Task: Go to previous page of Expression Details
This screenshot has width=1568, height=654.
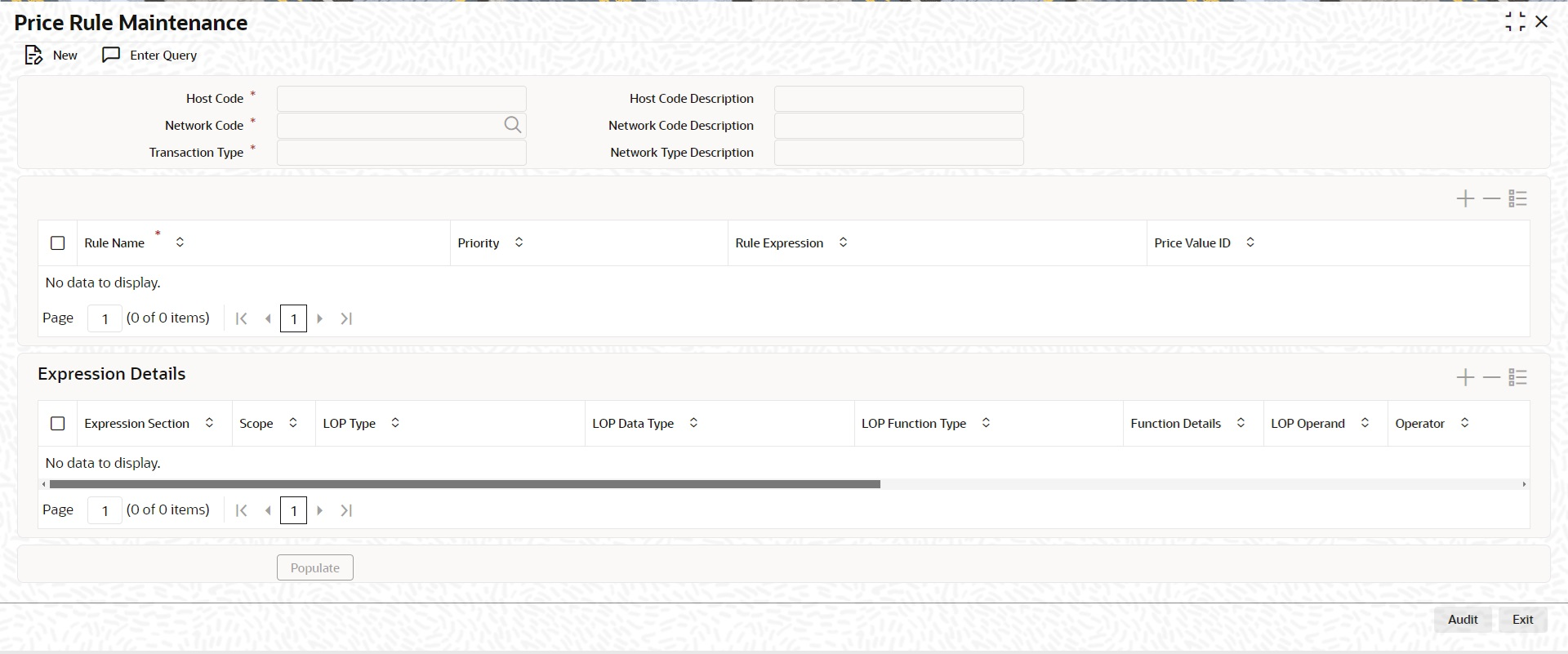Action: (x=267, y=510)
